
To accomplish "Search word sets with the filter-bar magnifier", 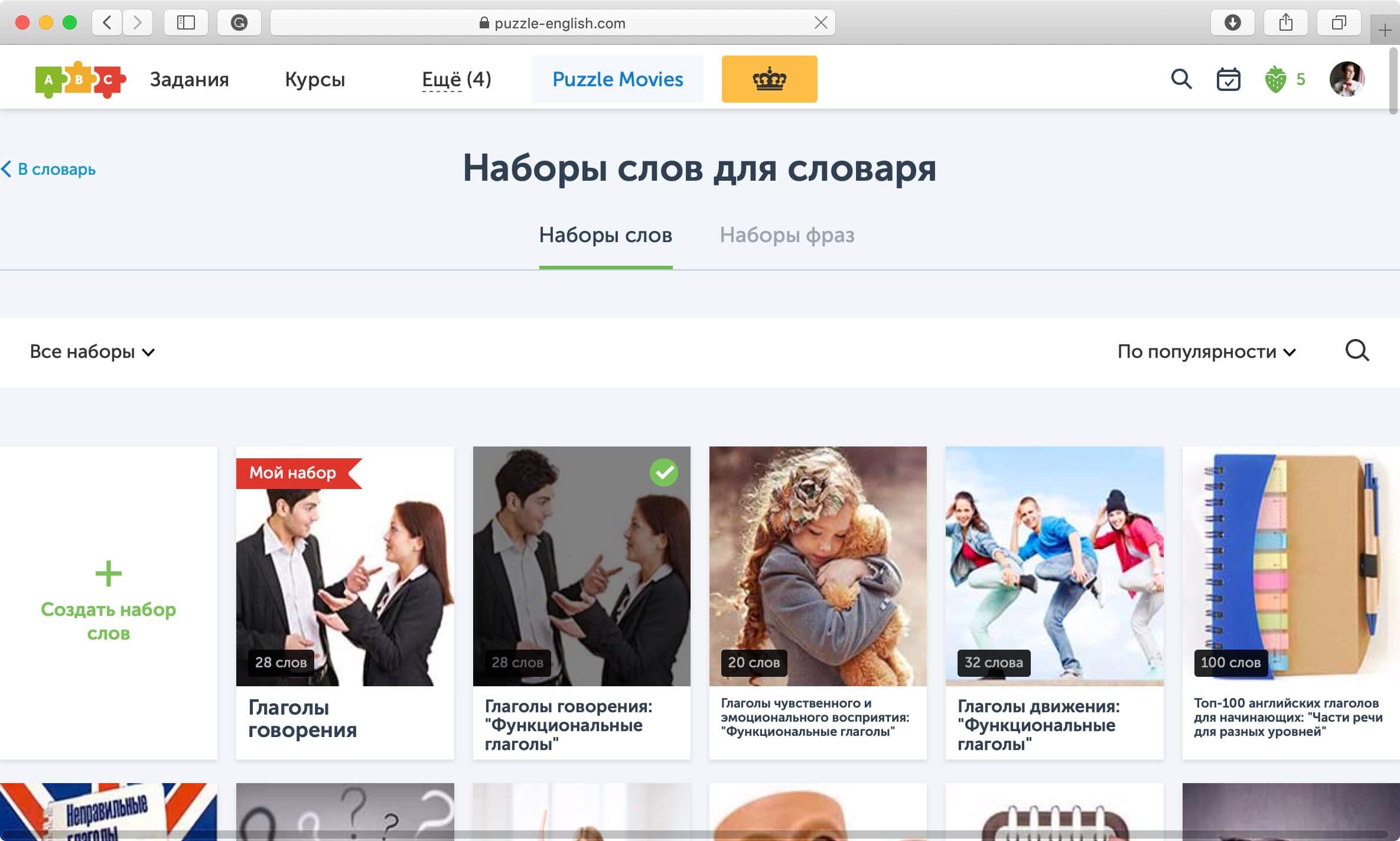I will [1357, 351].
